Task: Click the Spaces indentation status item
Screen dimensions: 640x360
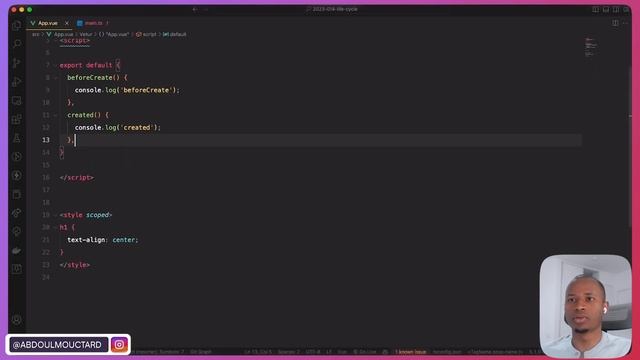Action: click(x=289, y=352)
